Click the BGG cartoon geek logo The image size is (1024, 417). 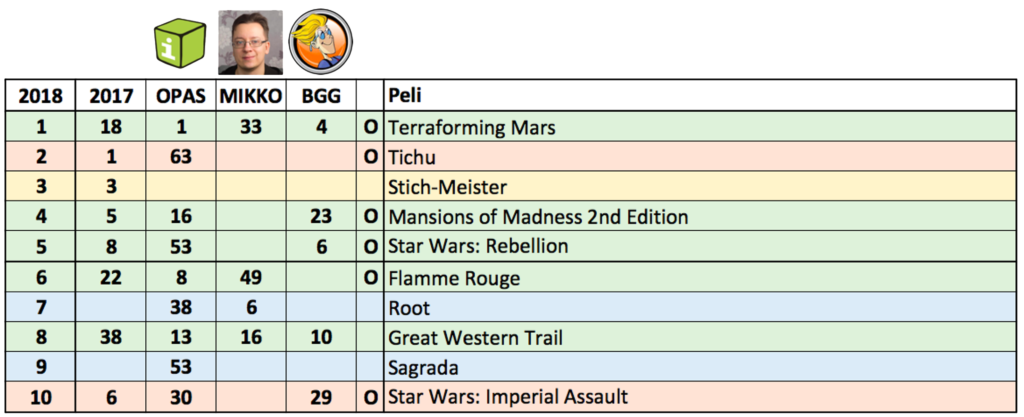click(321, 42)
